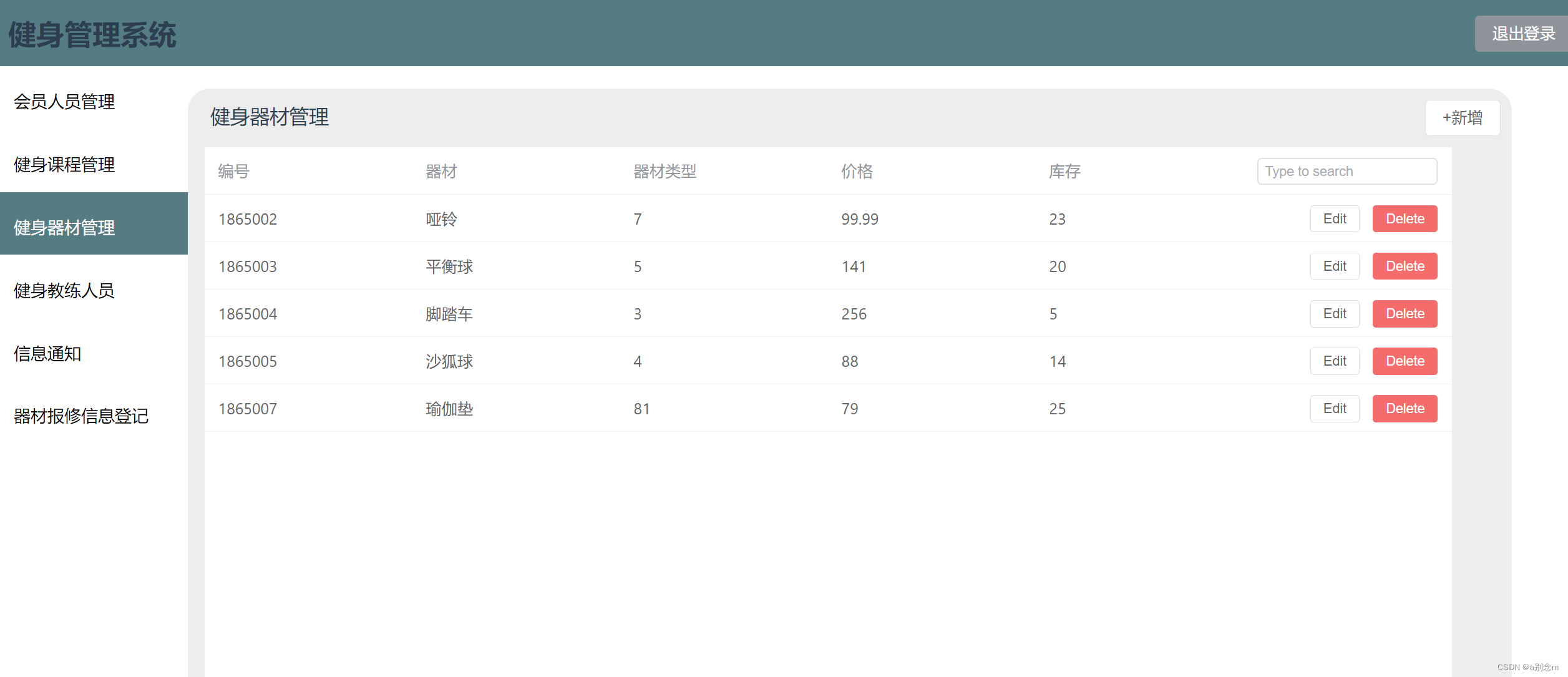1568x677 pixels.
Task: Click the 退出登录 logout button
Action: [x=1522, y=34]
